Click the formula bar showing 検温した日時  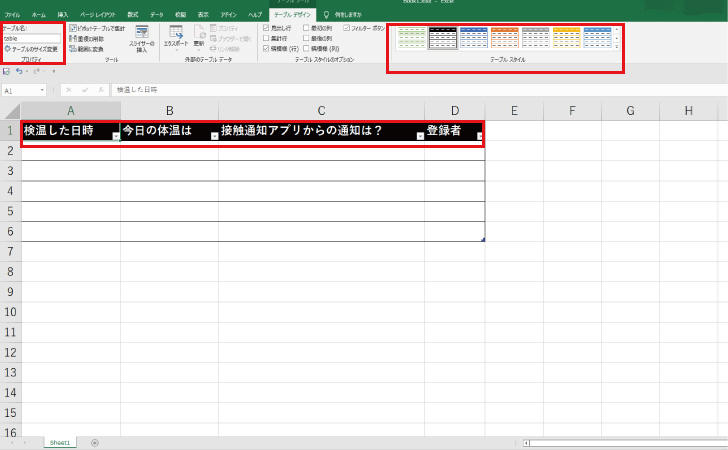(x=418, y=90)
